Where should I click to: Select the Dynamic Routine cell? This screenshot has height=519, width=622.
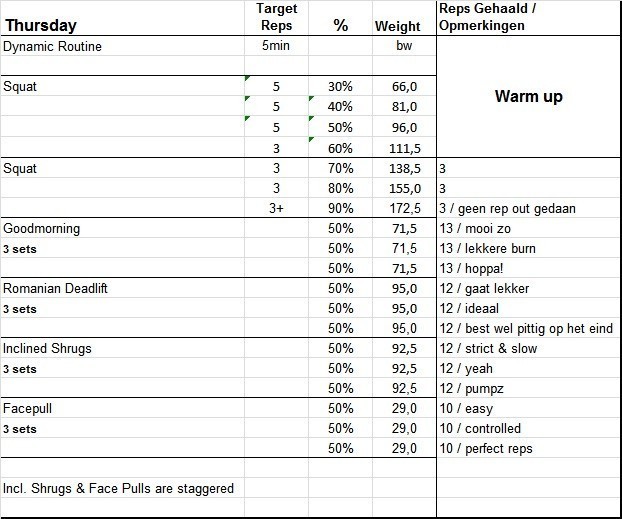click(52, 46)
